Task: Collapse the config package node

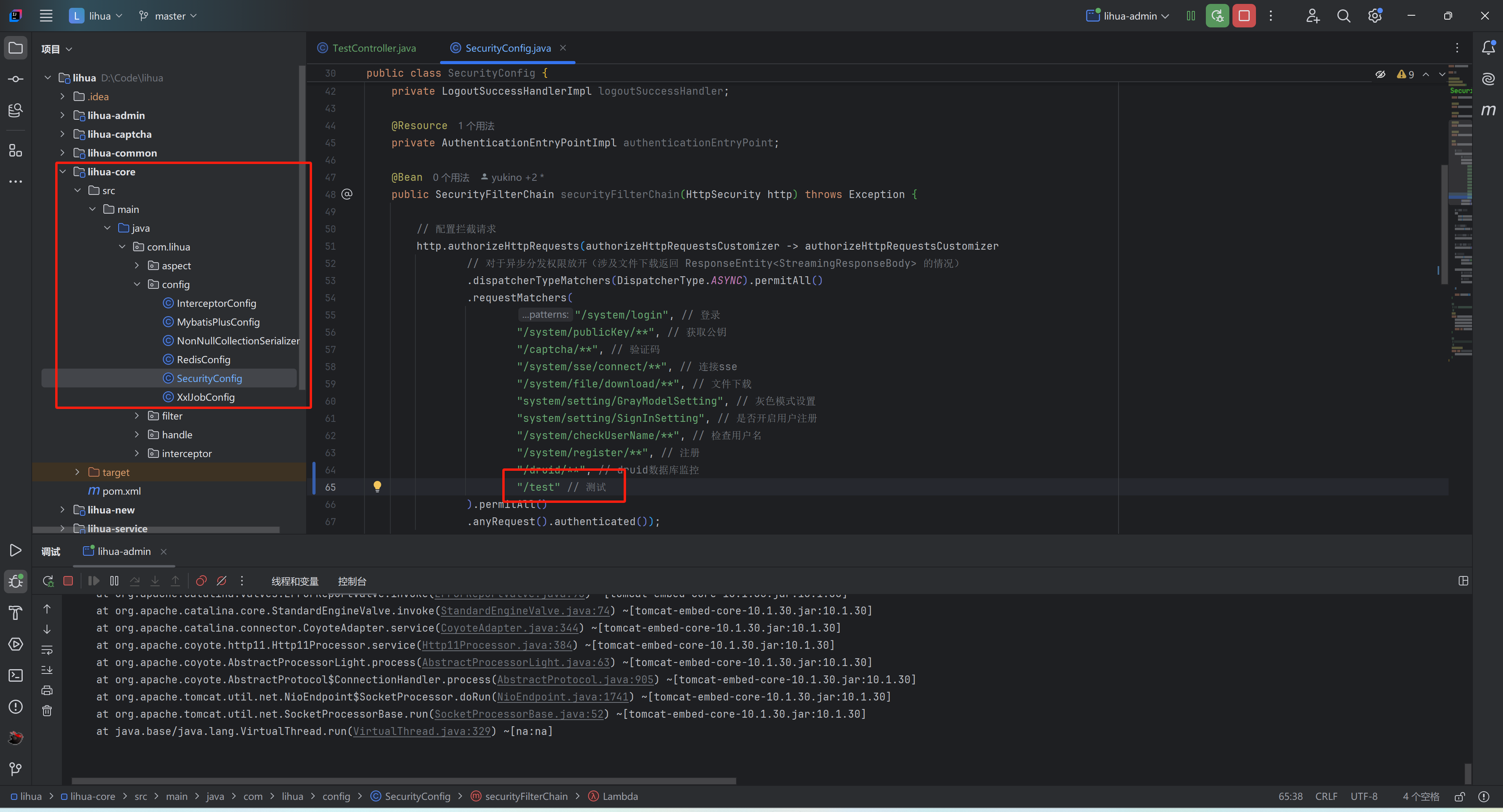Action: [137, 284]
